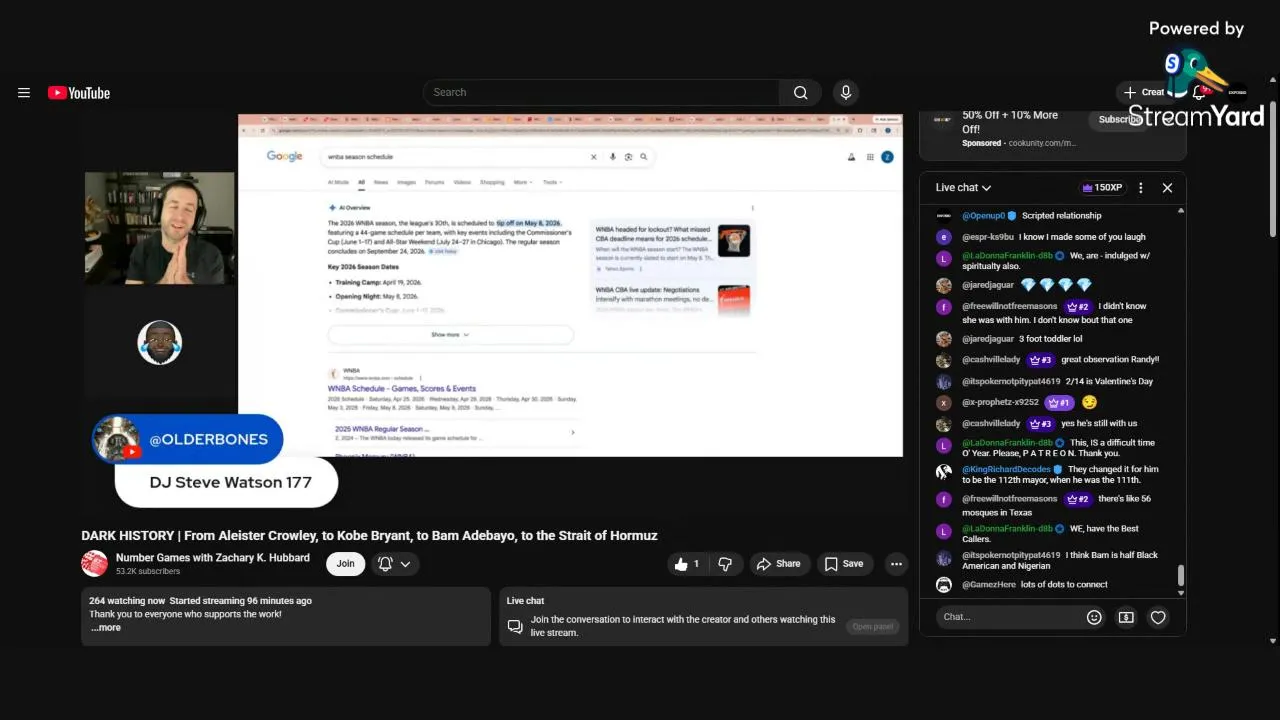Open Number Games channel avatar
Screen dimensions: 1280x720
pyautogui.click(x=94, y=564)
